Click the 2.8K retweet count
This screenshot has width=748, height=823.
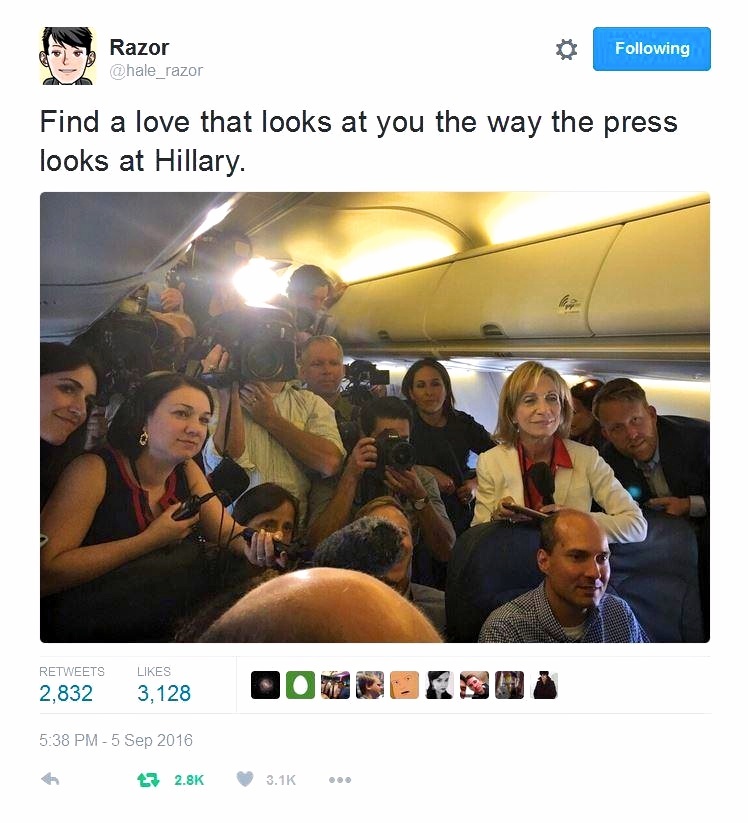tap(189, 780)
